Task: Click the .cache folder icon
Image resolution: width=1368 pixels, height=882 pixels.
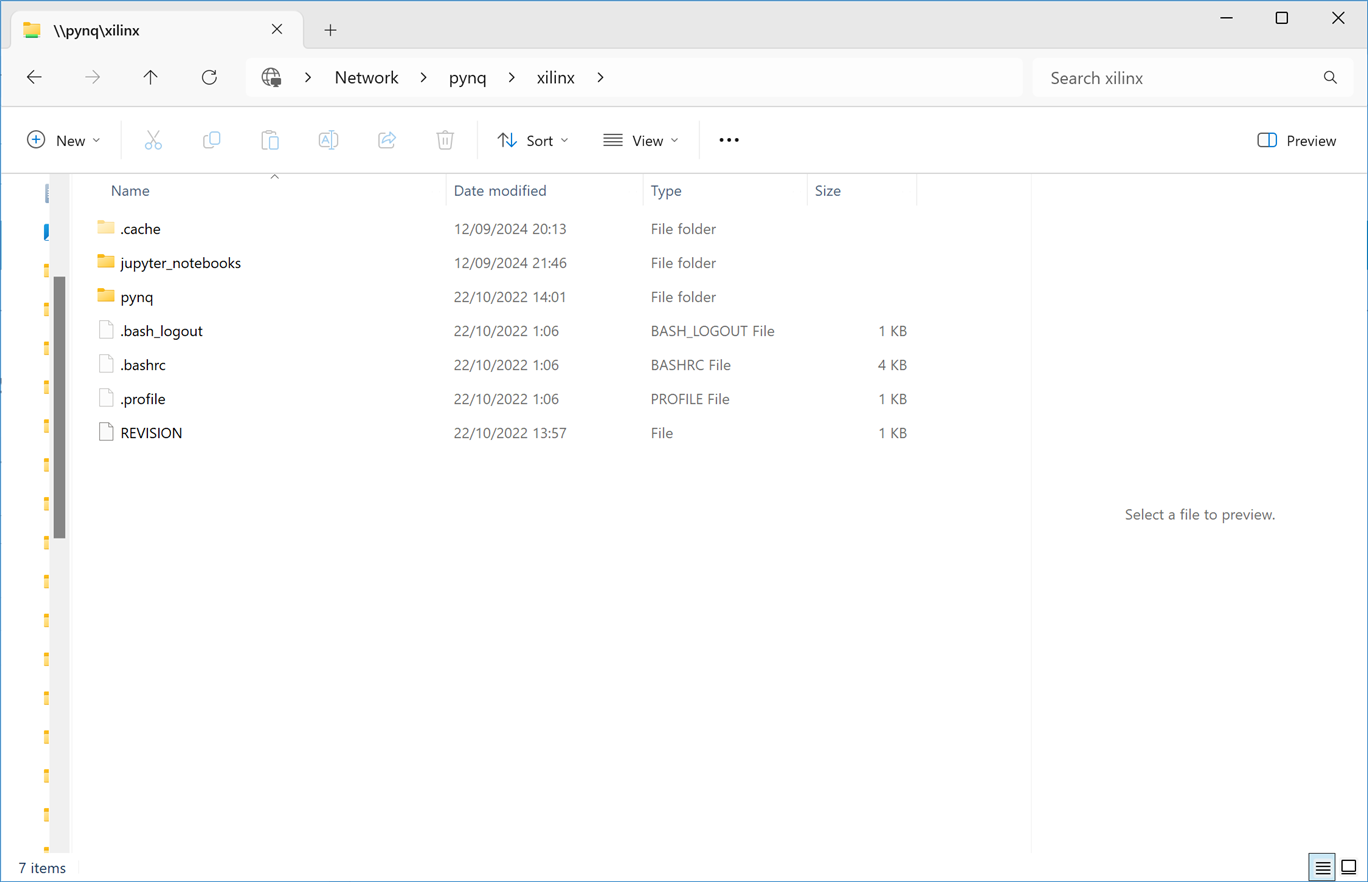Action: point(106,228)
